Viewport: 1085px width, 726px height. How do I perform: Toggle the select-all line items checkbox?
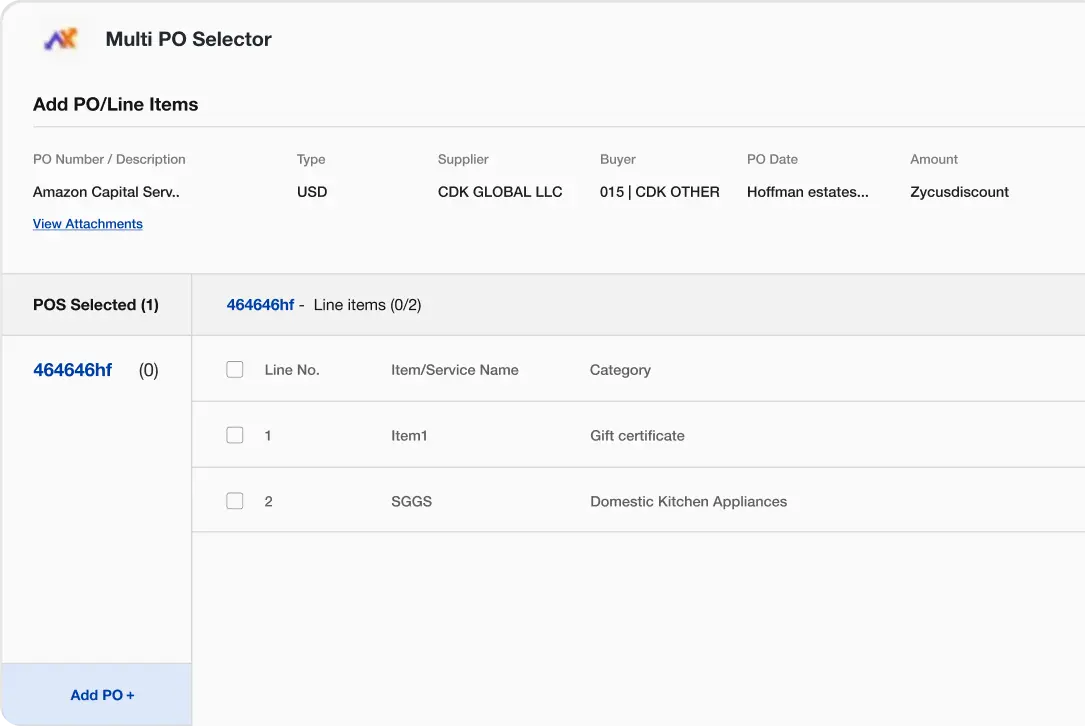[x=235, y=370]
